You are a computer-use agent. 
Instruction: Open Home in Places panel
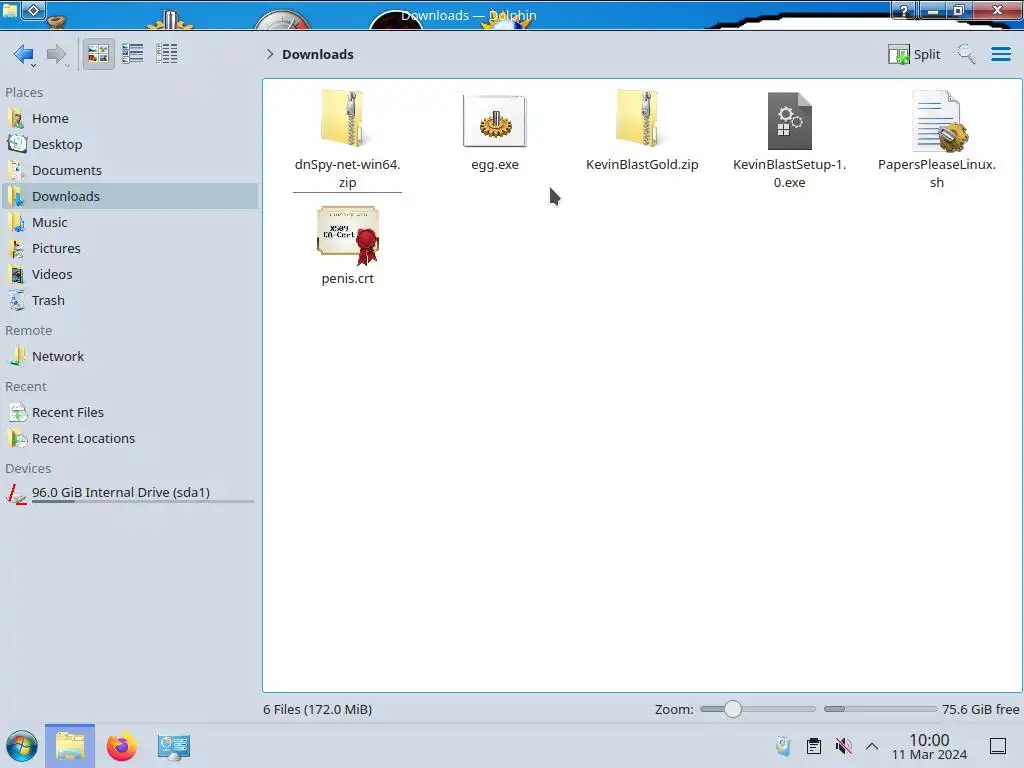pyautogui.click(x=130, y=118)
